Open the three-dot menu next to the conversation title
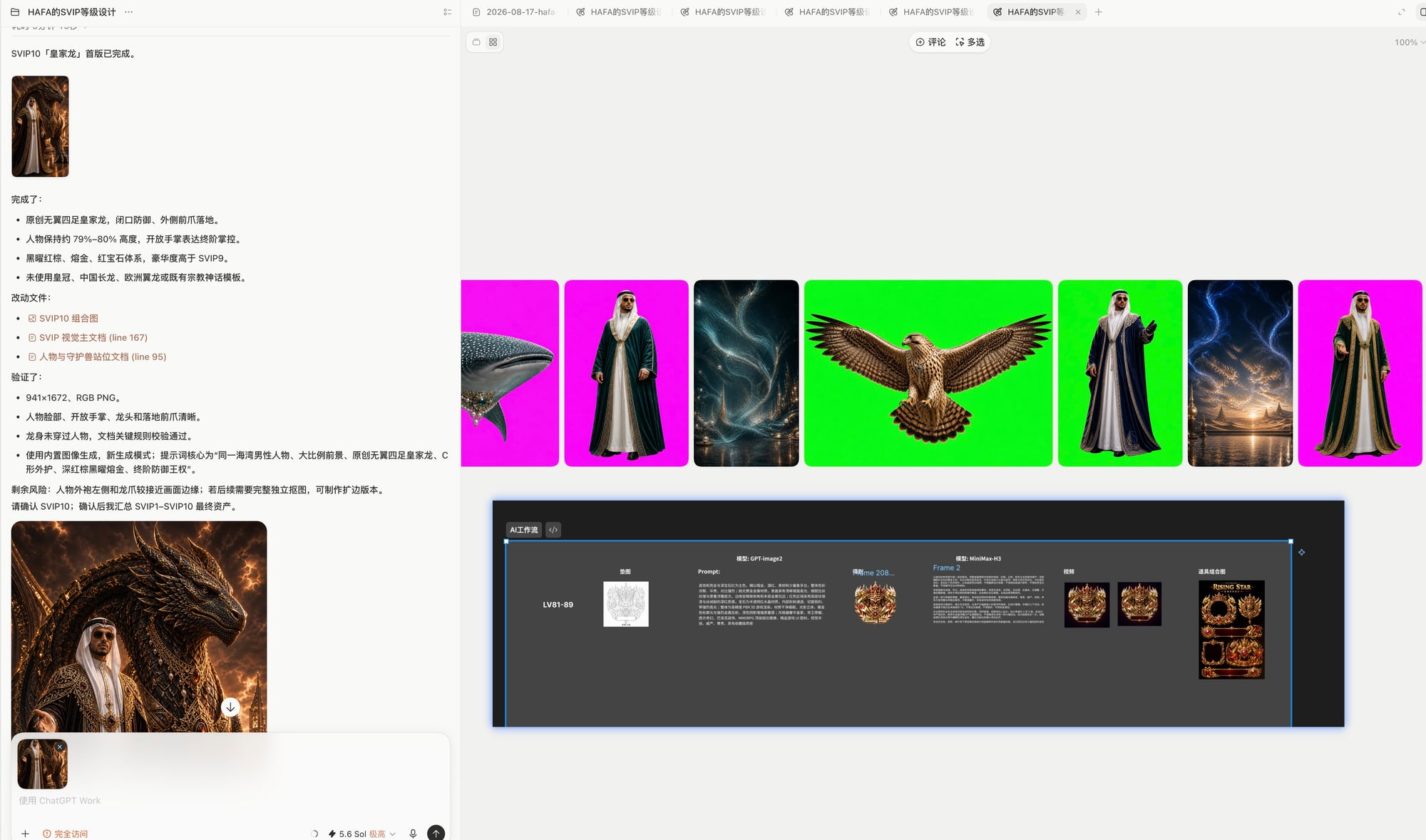Image resolution: width=1426 pixels, height=840 pixels. tap(128, 12)
